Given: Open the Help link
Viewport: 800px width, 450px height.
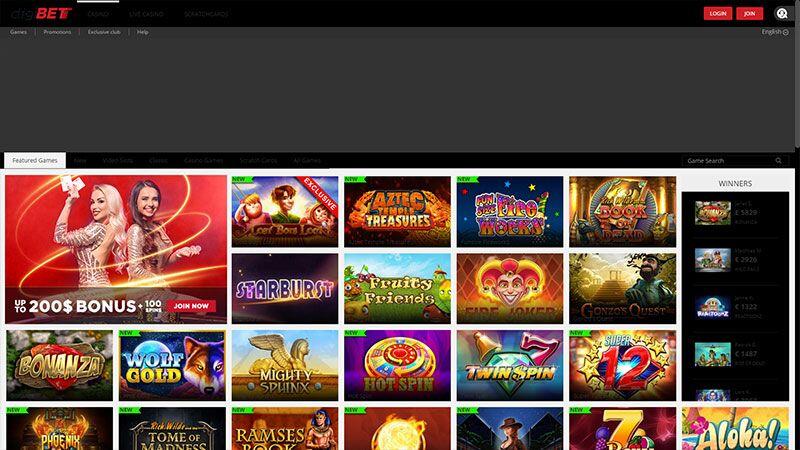Looking at the screenshot, I should pyautogui.click(x=142, y=32).
